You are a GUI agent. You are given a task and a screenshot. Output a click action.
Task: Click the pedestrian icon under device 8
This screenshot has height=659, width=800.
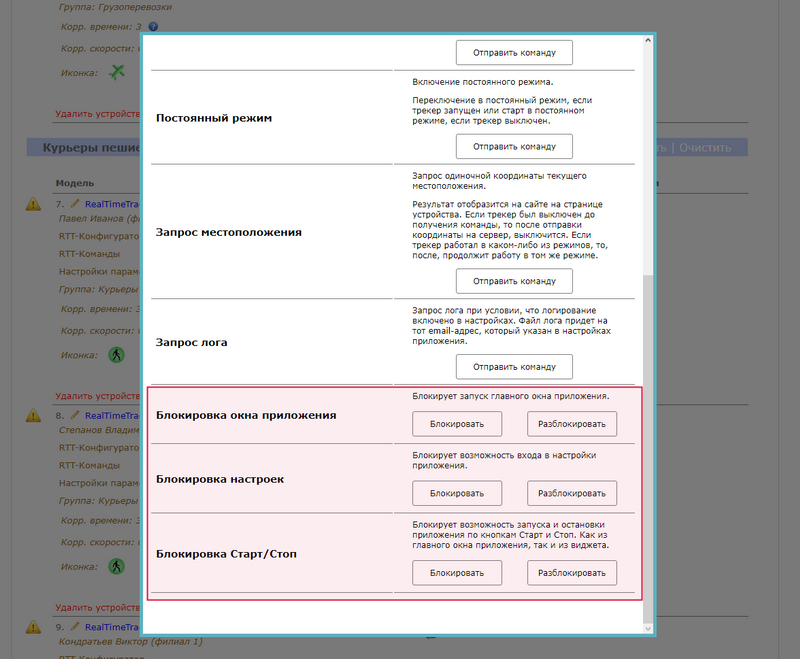tap(117, 565)
